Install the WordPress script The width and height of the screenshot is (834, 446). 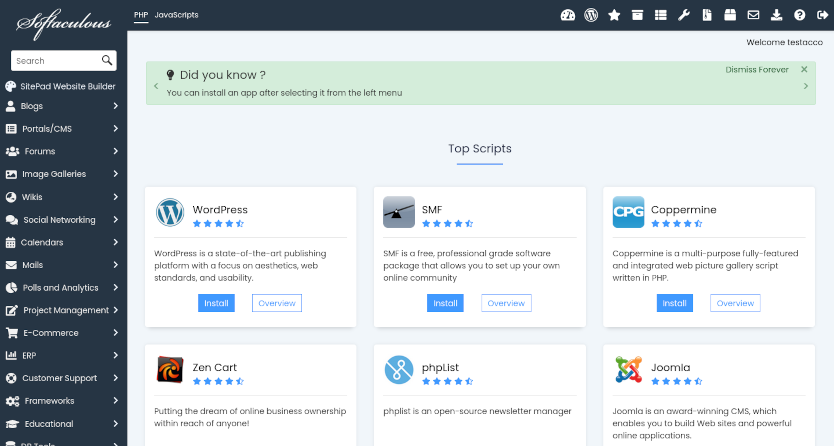click(x=216, y=303)
